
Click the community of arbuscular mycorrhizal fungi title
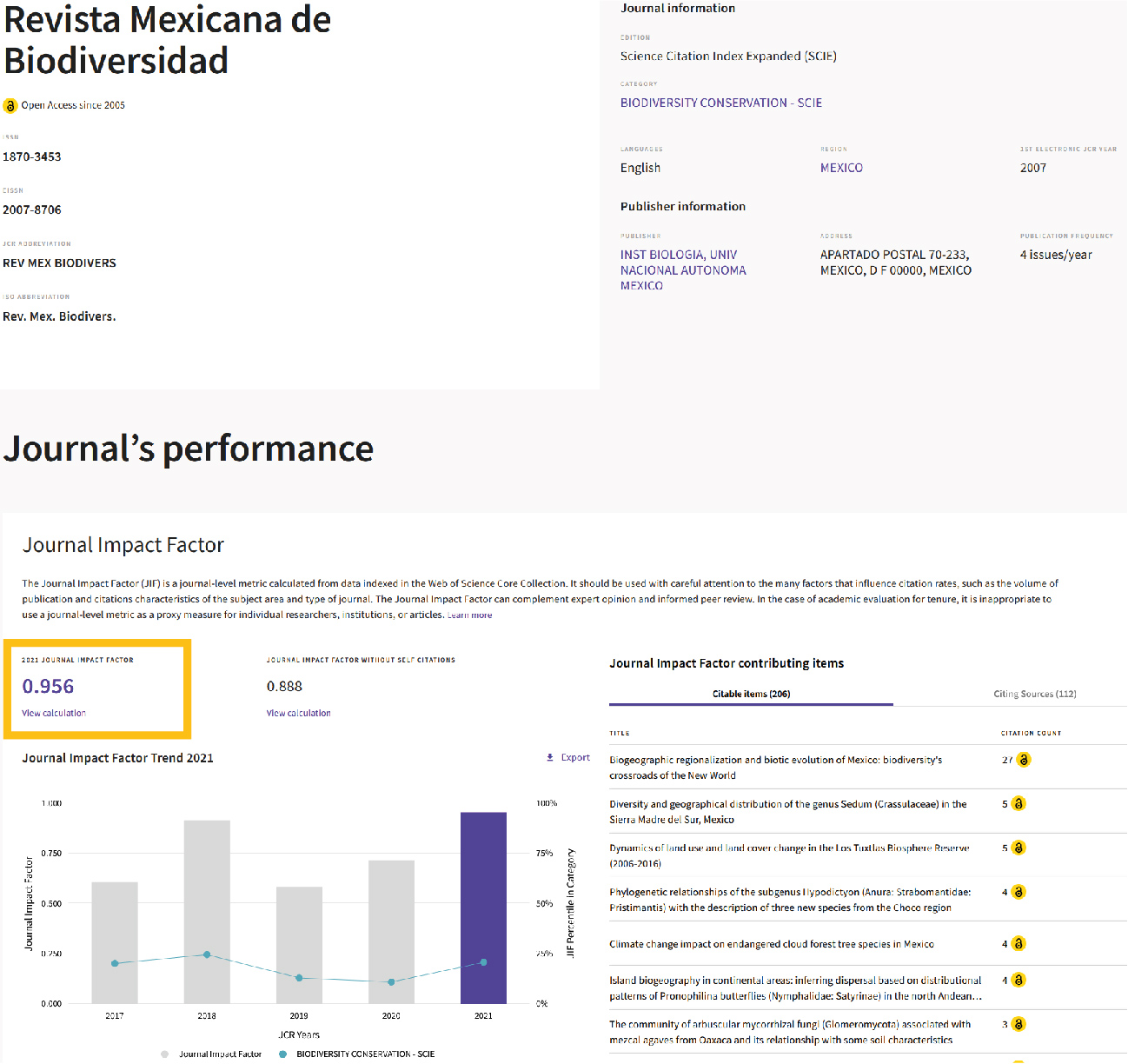(x=790, y=1032)
